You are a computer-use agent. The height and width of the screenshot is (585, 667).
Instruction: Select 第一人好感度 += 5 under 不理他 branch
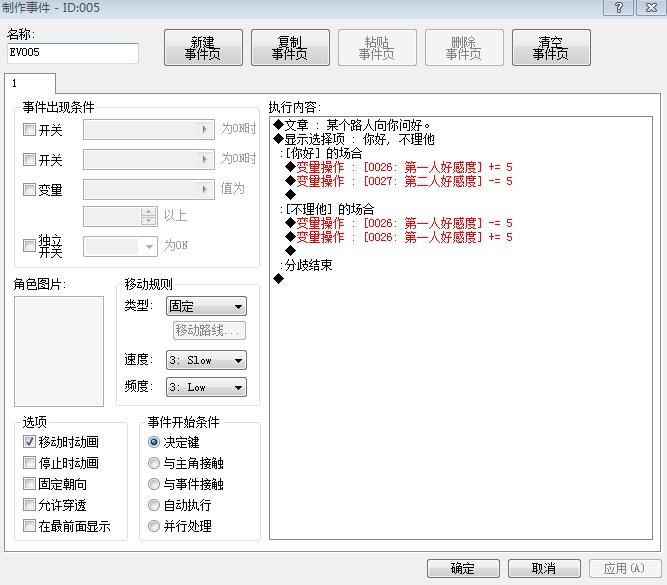pyautogui.click(x=399, y=237)
